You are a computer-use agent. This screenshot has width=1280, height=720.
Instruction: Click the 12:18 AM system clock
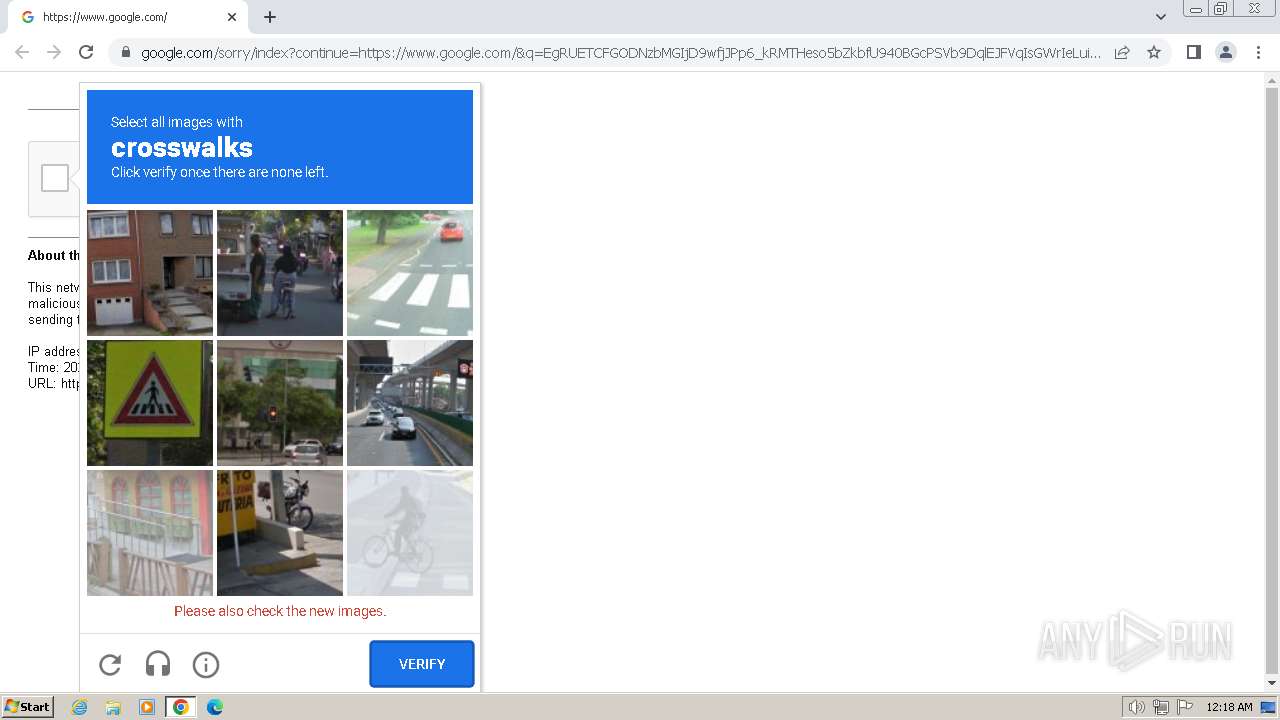click(1229, 707)
